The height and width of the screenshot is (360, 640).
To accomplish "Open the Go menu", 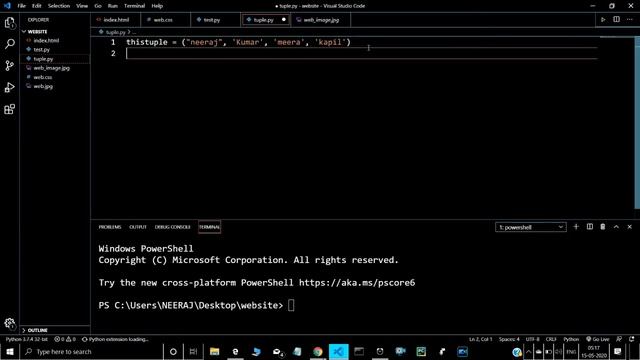I will 98,6.
